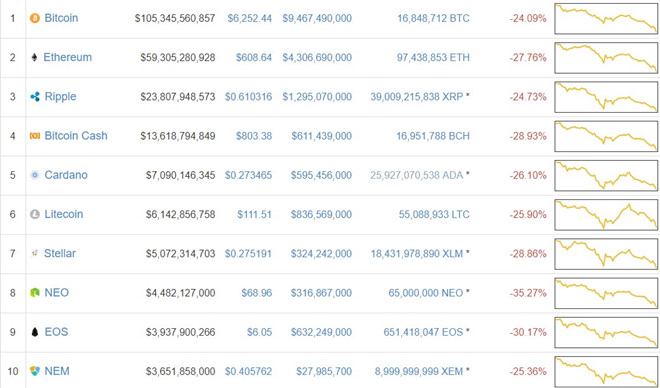This screenshot has width=660, height=388.
Task: View the NEM price sparkline chart
Action: point(606,372)
